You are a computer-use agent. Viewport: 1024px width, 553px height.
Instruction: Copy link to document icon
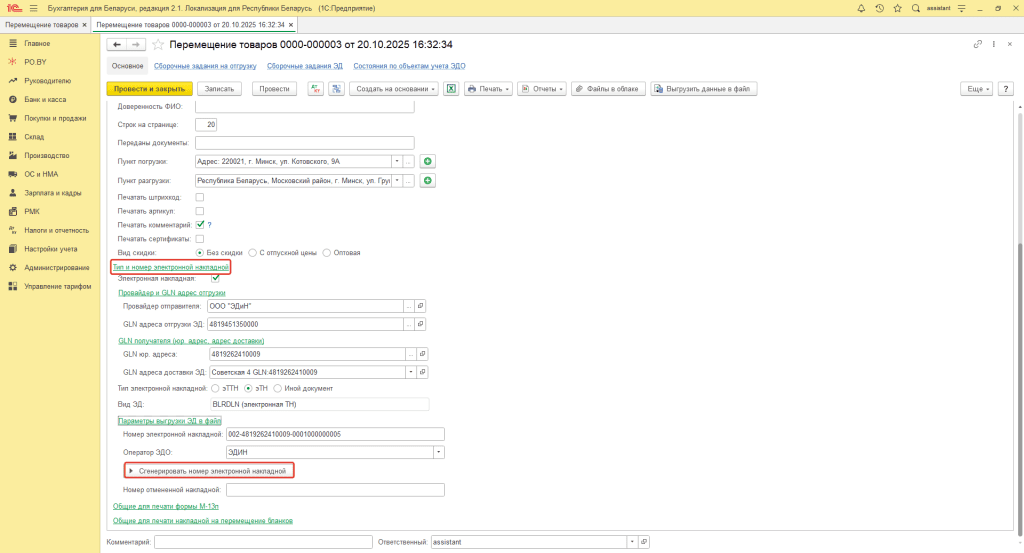point(977,45)
